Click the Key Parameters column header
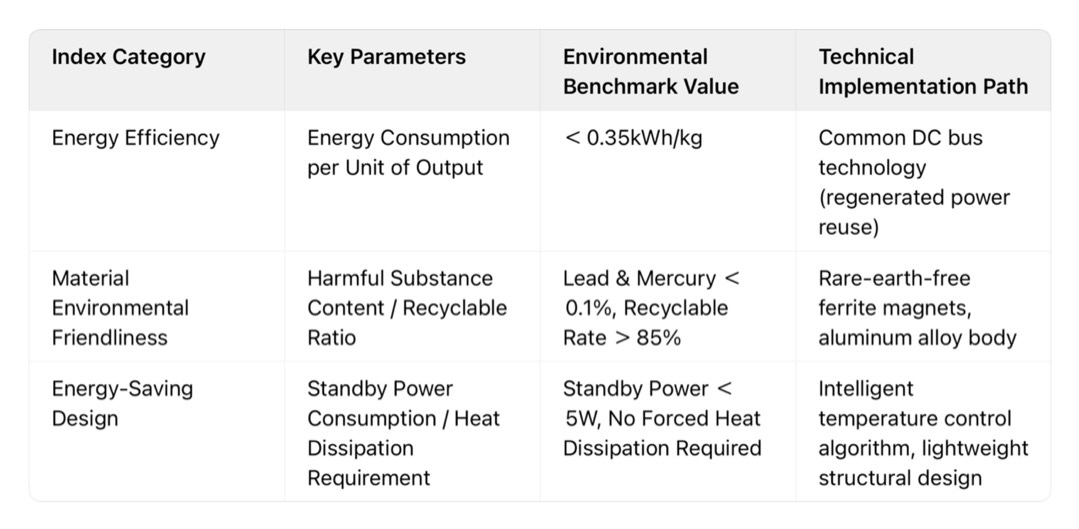This screenshot has height=529, width=1079. click(x=387, y=56)
